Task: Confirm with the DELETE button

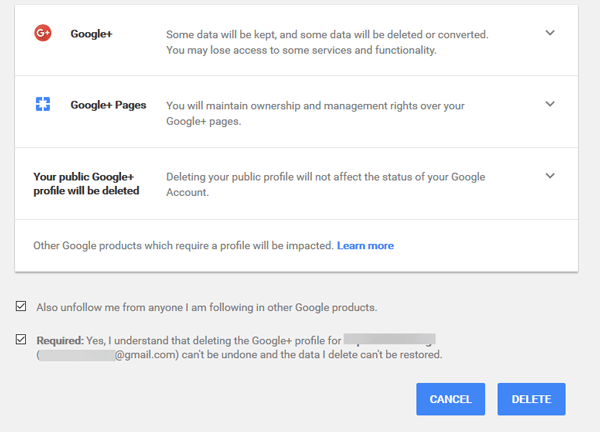Action: tap(531, 399)
